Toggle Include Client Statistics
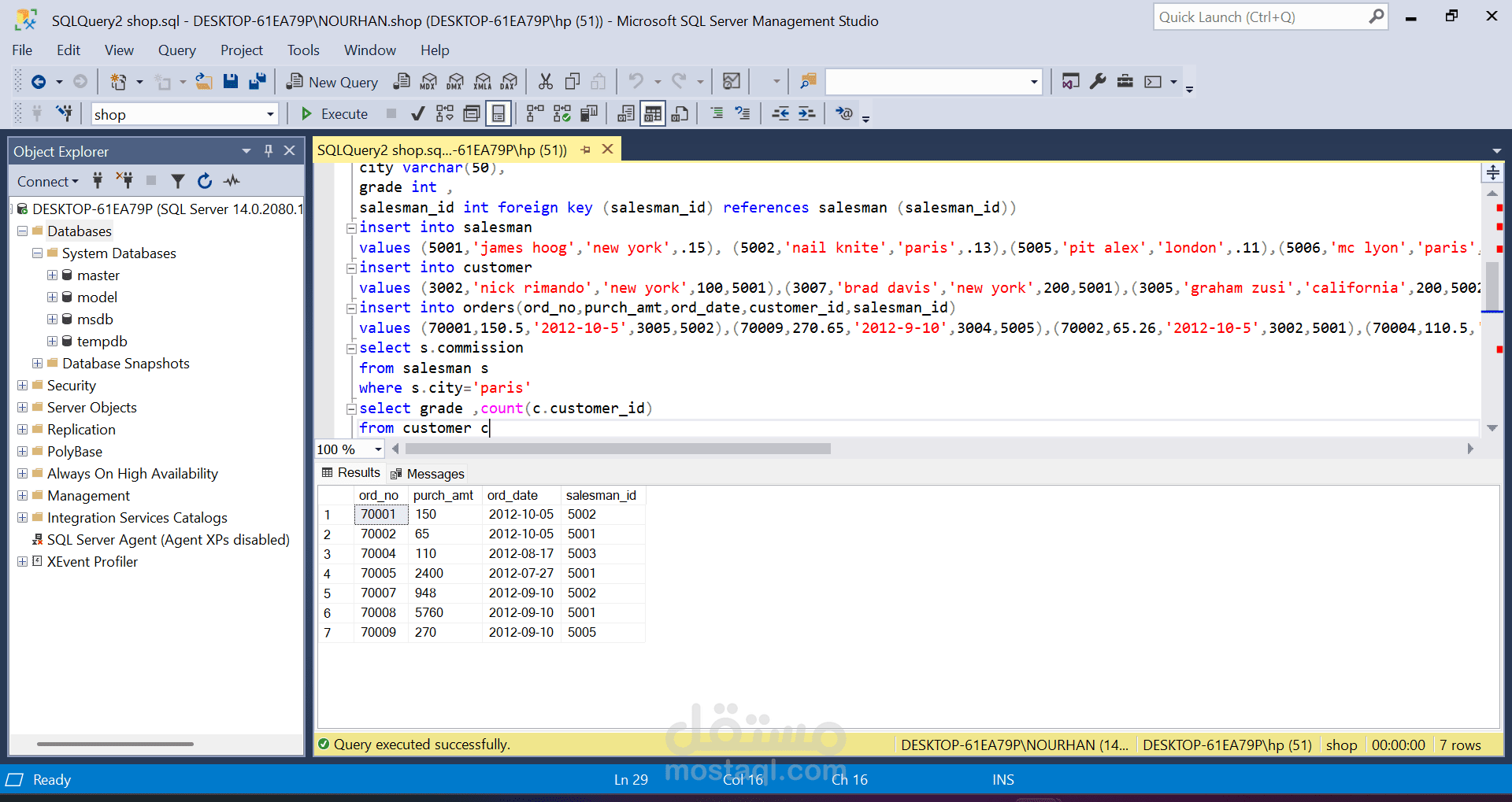The width and height of the screenshot is (1512, 802). [589, 114]
